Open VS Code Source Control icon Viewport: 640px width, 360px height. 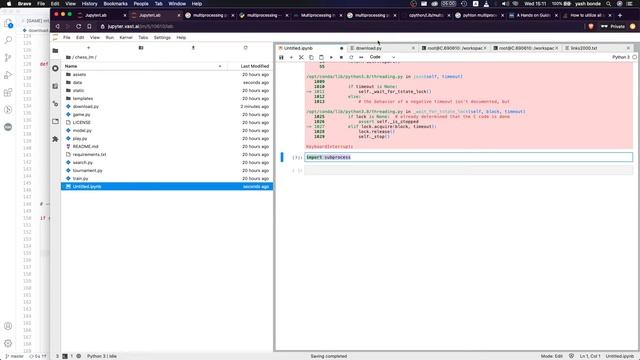tap(8, 58)
